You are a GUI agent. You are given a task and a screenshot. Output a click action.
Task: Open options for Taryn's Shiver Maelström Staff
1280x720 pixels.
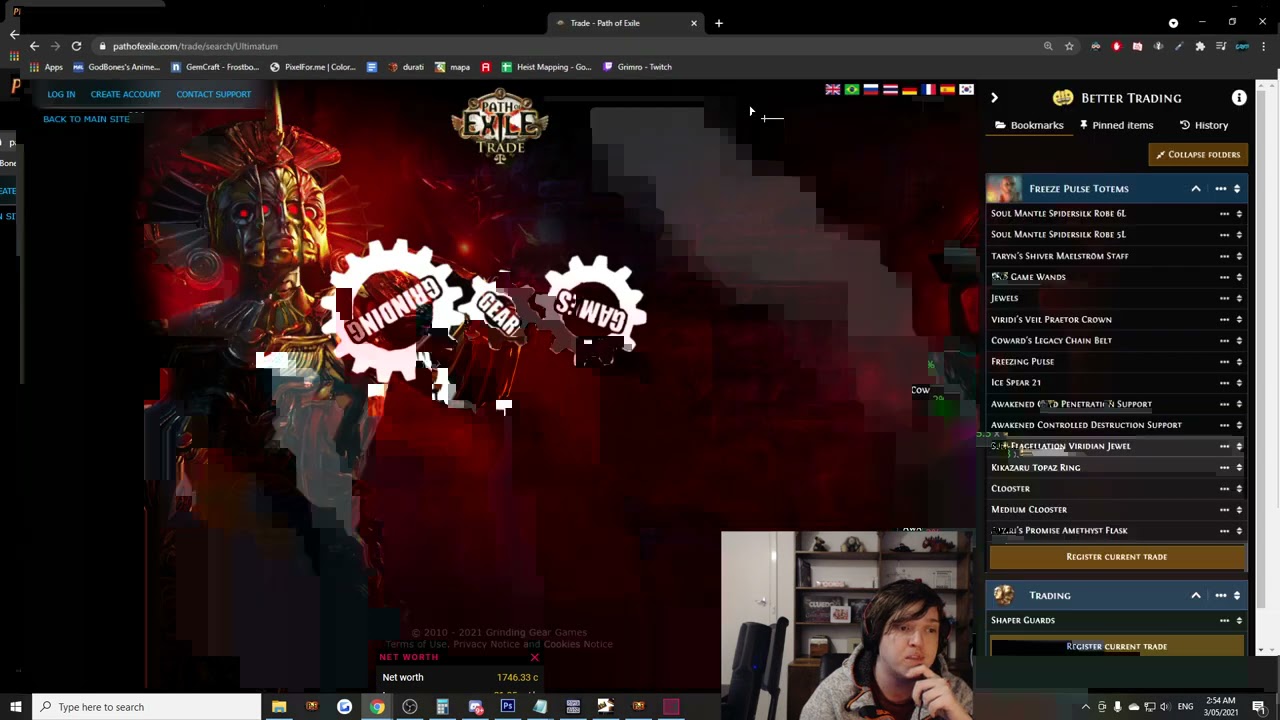(1224, 256)
